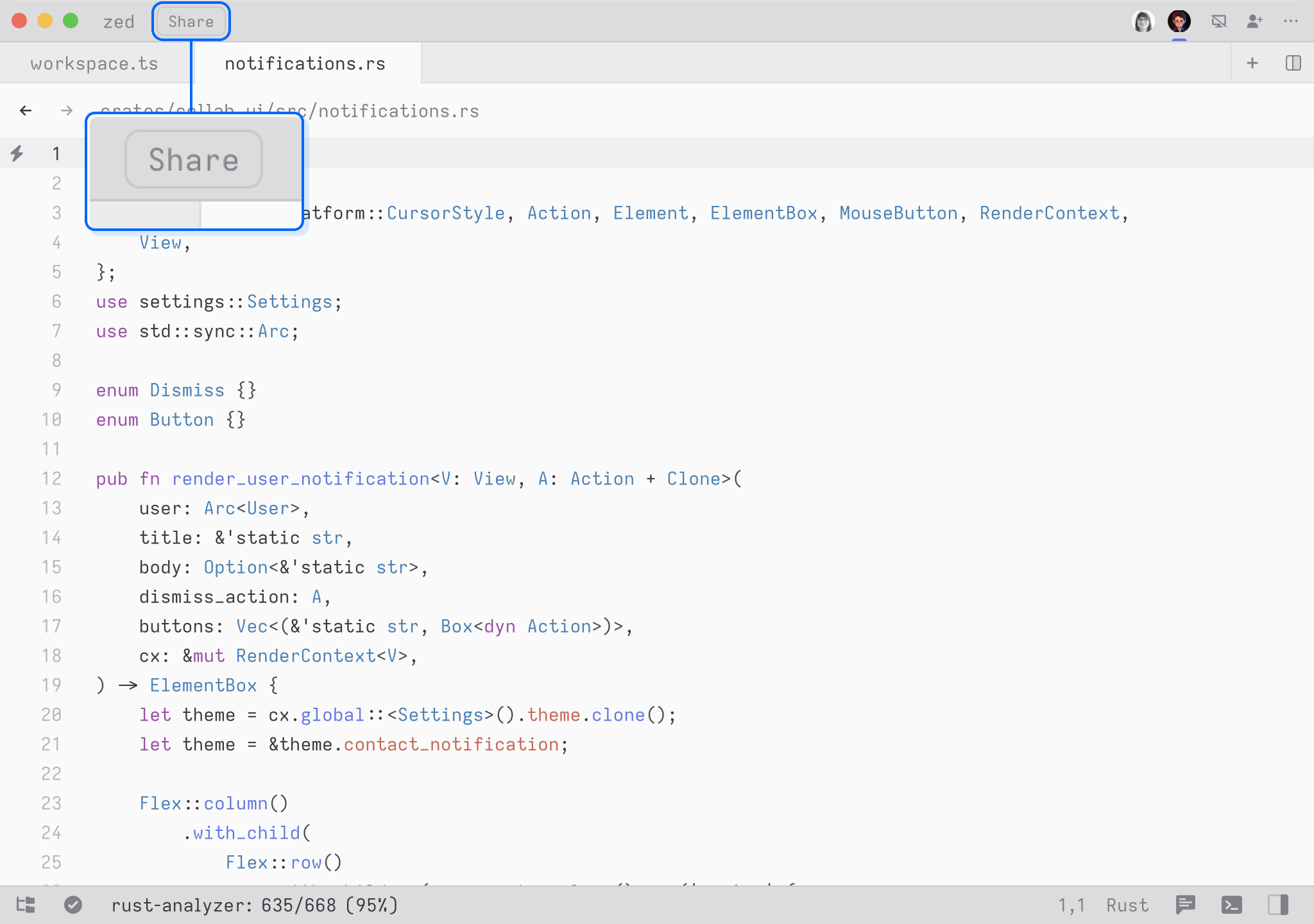Open the first collaborator's avatar
Image resolution: width=1314 pixels, height=924 pixels.
tap(1143, 22)
